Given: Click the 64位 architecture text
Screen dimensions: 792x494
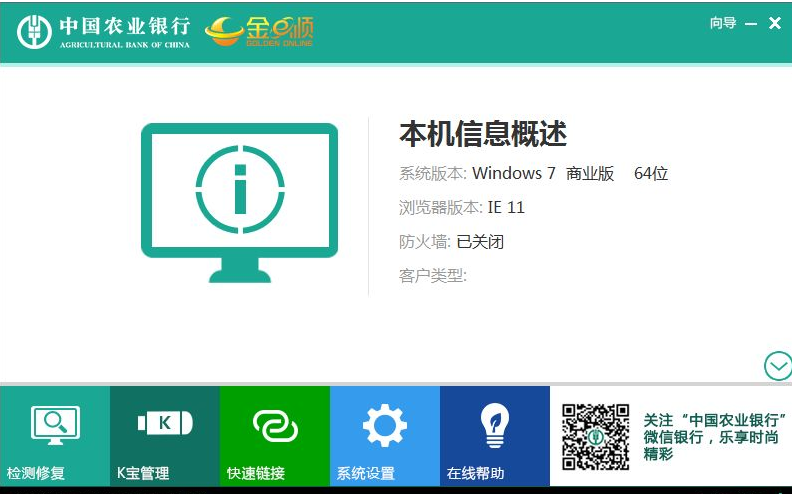Looking at the screenshot, I should (x=651, y=174).
